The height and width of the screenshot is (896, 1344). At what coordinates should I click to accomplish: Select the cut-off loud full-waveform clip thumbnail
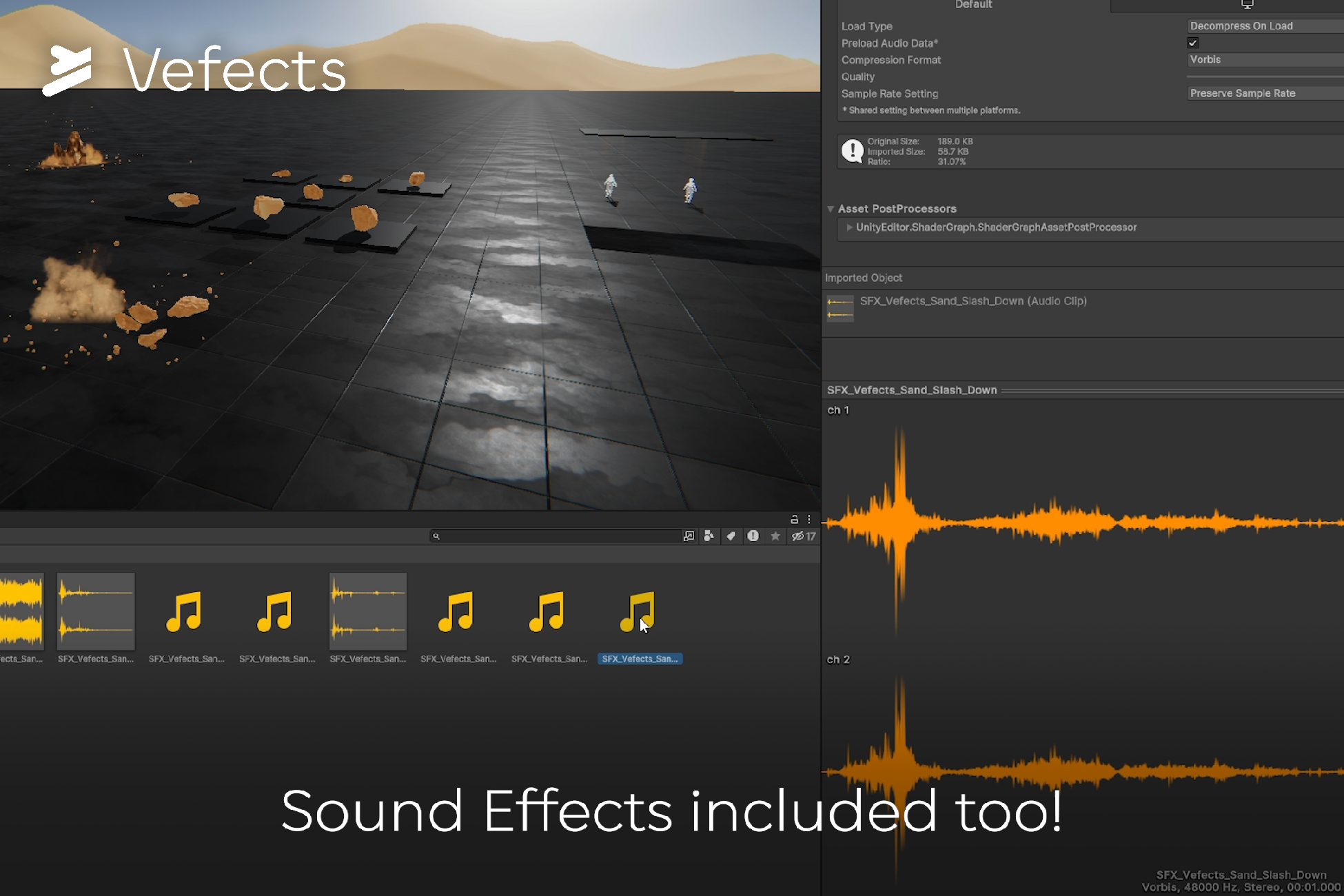(x=21, y=611)
